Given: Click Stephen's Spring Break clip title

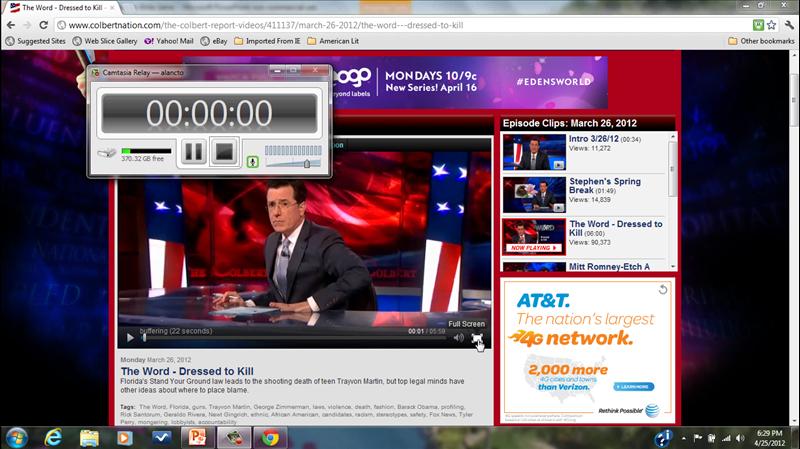Looking at the screenshot, I should (x=605, y=186).
